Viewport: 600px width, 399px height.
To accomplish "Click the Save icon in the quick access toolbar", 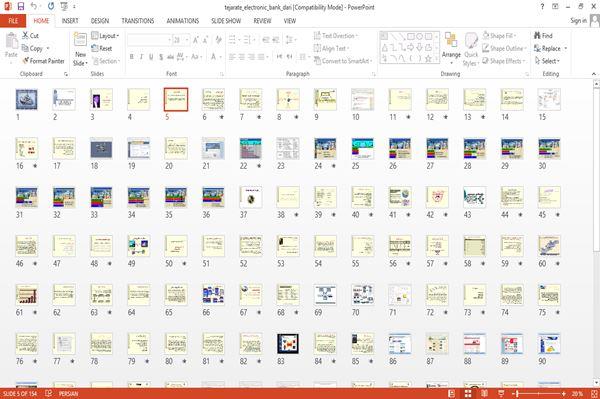I will (21, 7).
